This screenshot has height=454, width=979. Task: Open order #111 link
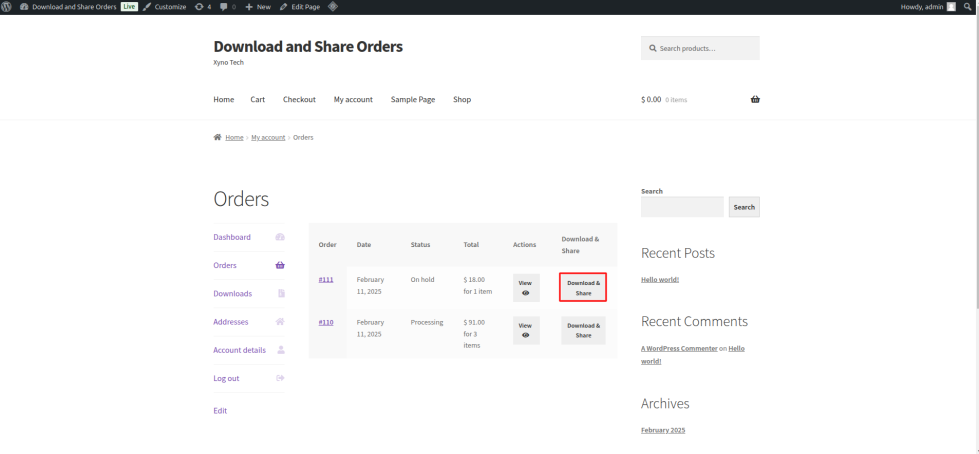[x=326, y=279]
